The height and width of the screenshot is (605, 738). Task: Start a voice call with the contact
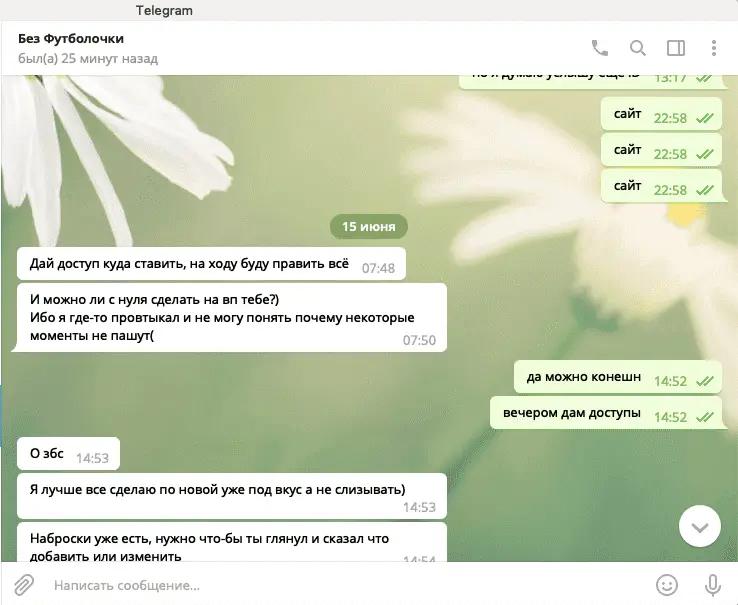coord(600,48)
